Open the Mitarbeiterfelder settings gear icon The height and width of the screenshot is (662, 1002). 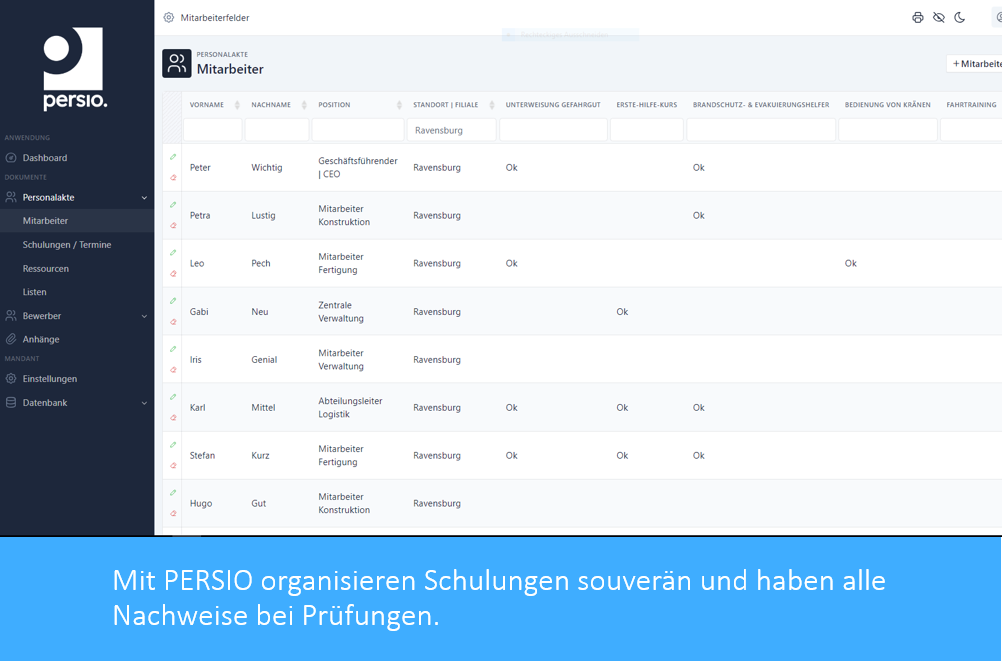click(169, 18)
